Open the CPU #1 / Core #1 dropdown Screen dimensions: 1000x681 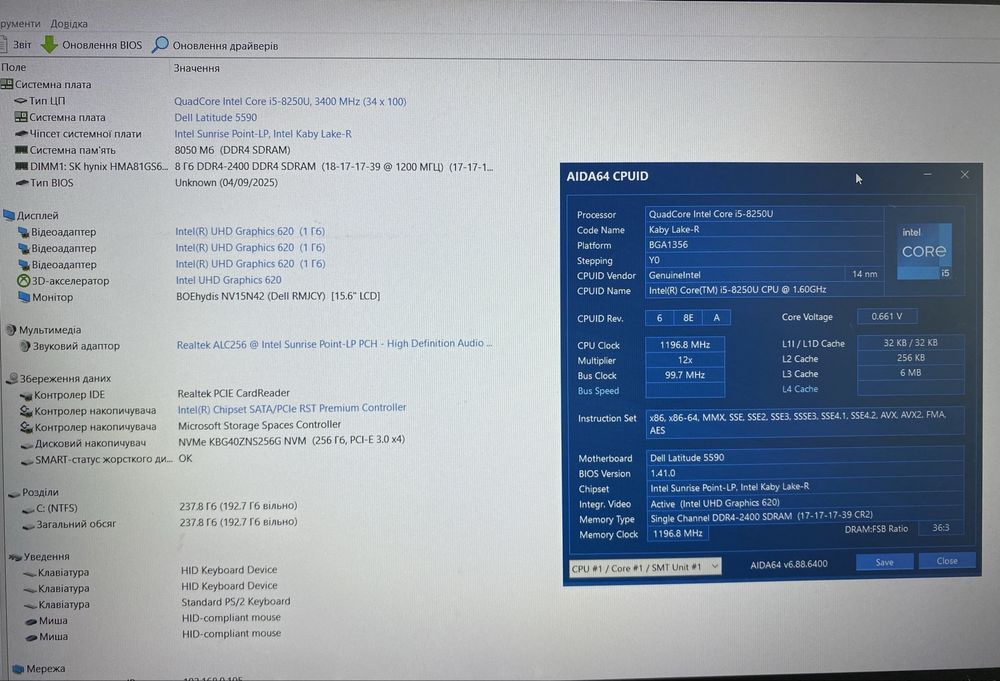(645, 568)
